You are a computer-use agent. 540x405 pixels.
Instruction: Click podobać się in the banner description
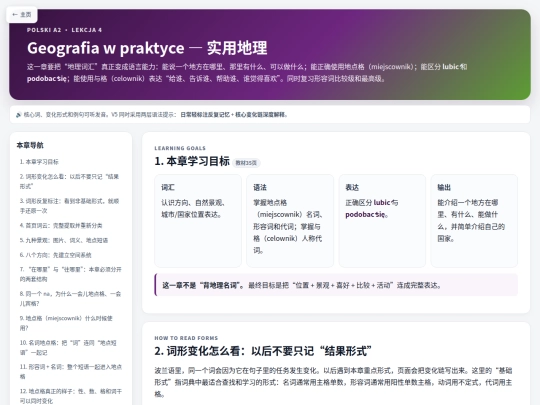(x=47, y=79)
